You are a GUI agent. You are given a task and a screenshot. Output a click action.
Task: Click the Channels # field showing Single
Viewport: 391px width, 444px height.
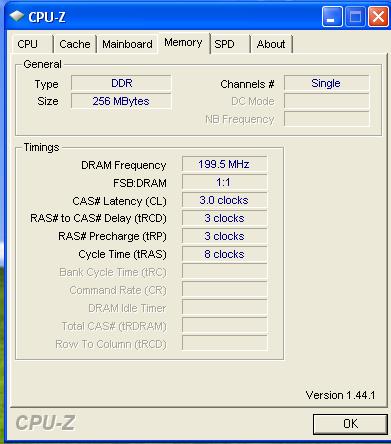326,83
